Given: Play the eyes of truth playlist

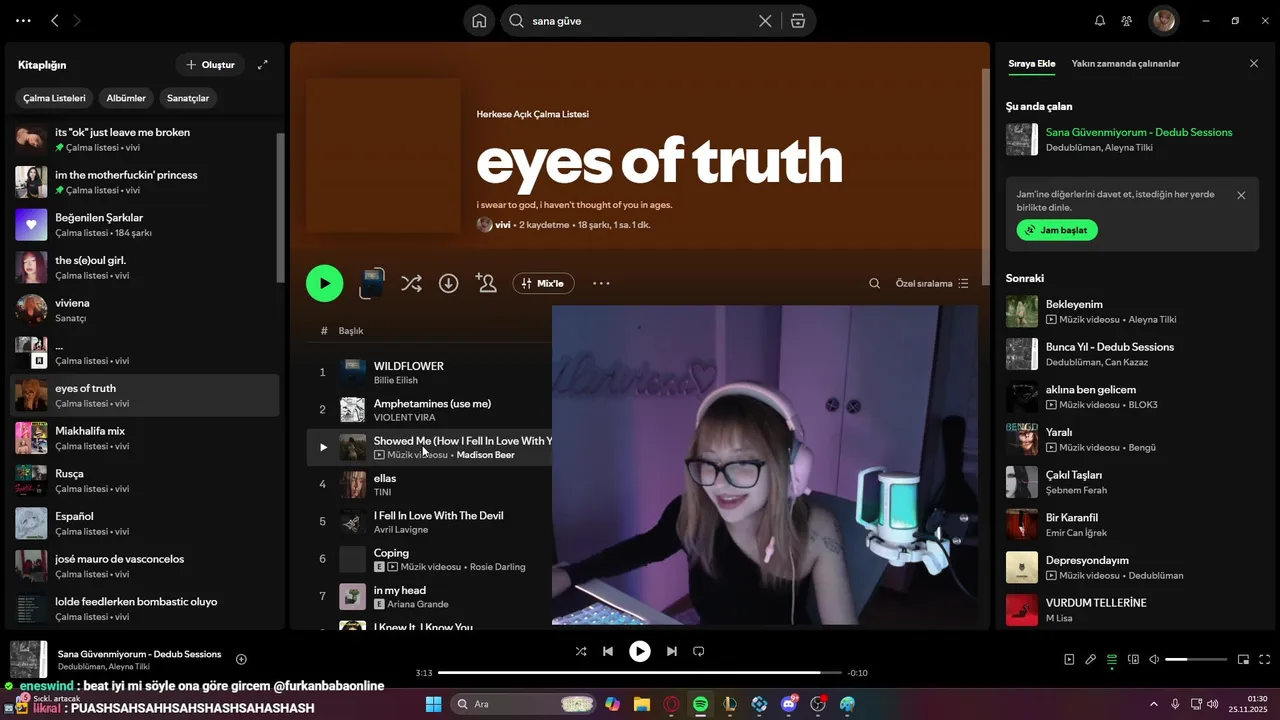Looking at the screenshot, I should tap(324, 284).
